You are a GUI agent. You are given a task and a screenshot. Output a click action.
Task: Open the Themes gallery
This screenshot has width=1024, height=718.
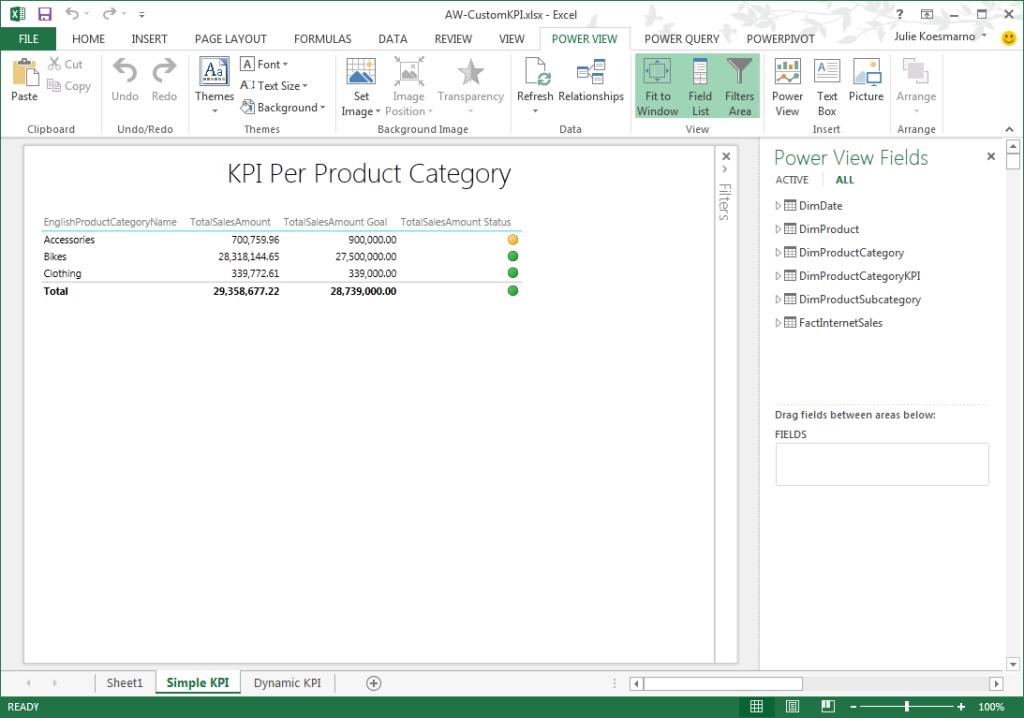tap(214, 85)
